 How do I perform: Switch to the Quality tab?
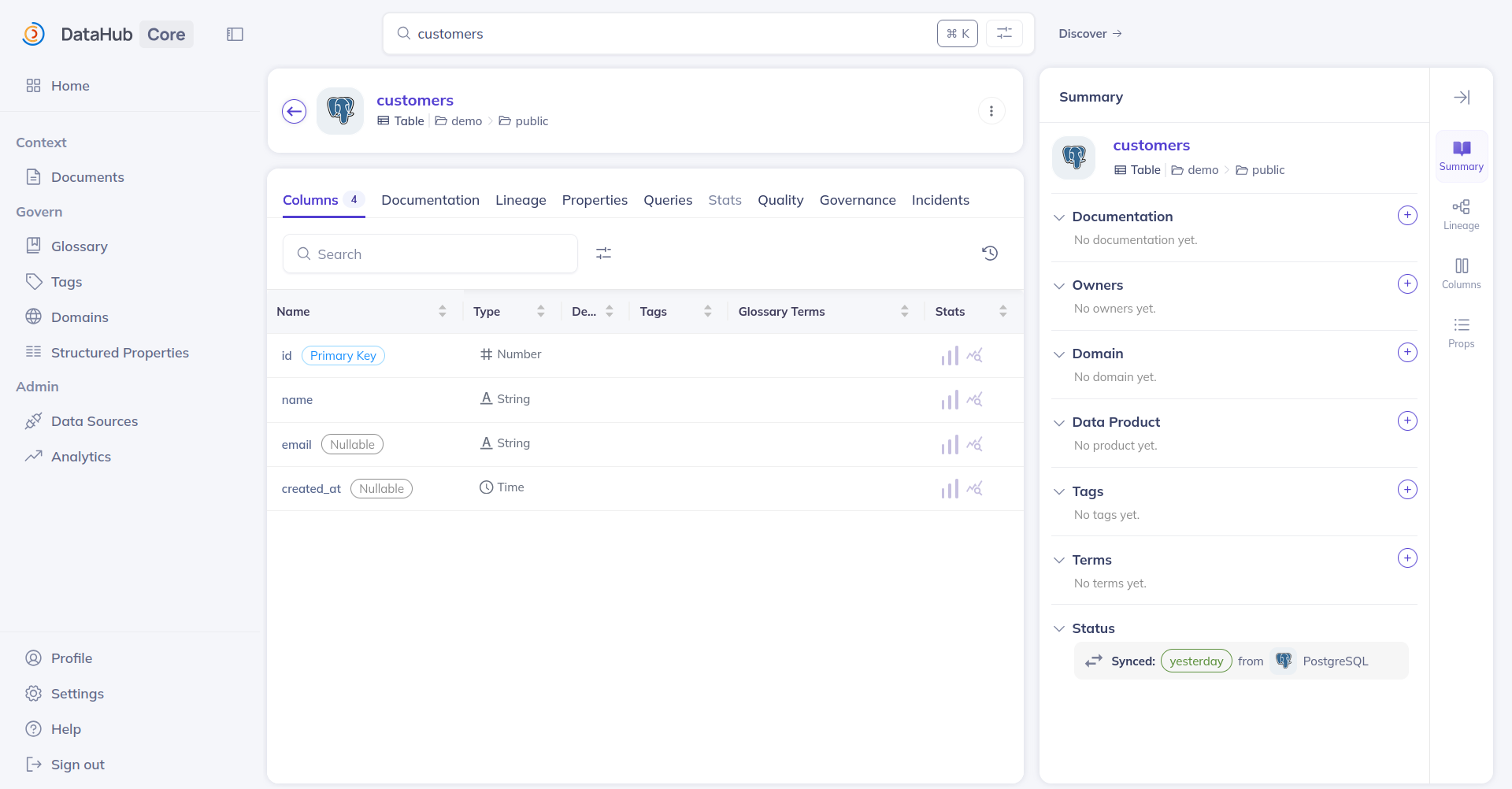(x=780, y=200)
